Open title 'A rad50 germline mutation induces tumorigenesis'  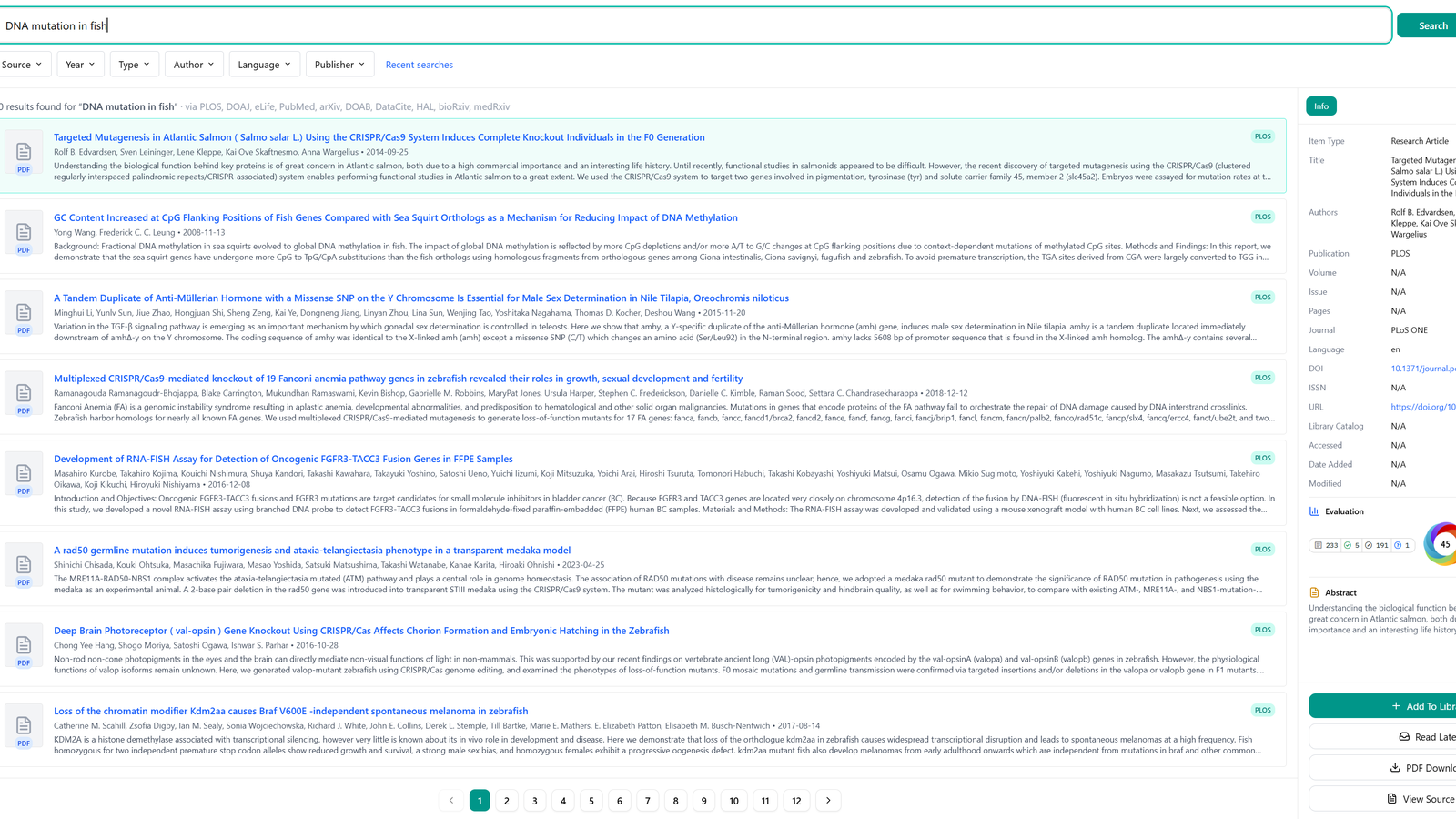click(x=312, y=550)
